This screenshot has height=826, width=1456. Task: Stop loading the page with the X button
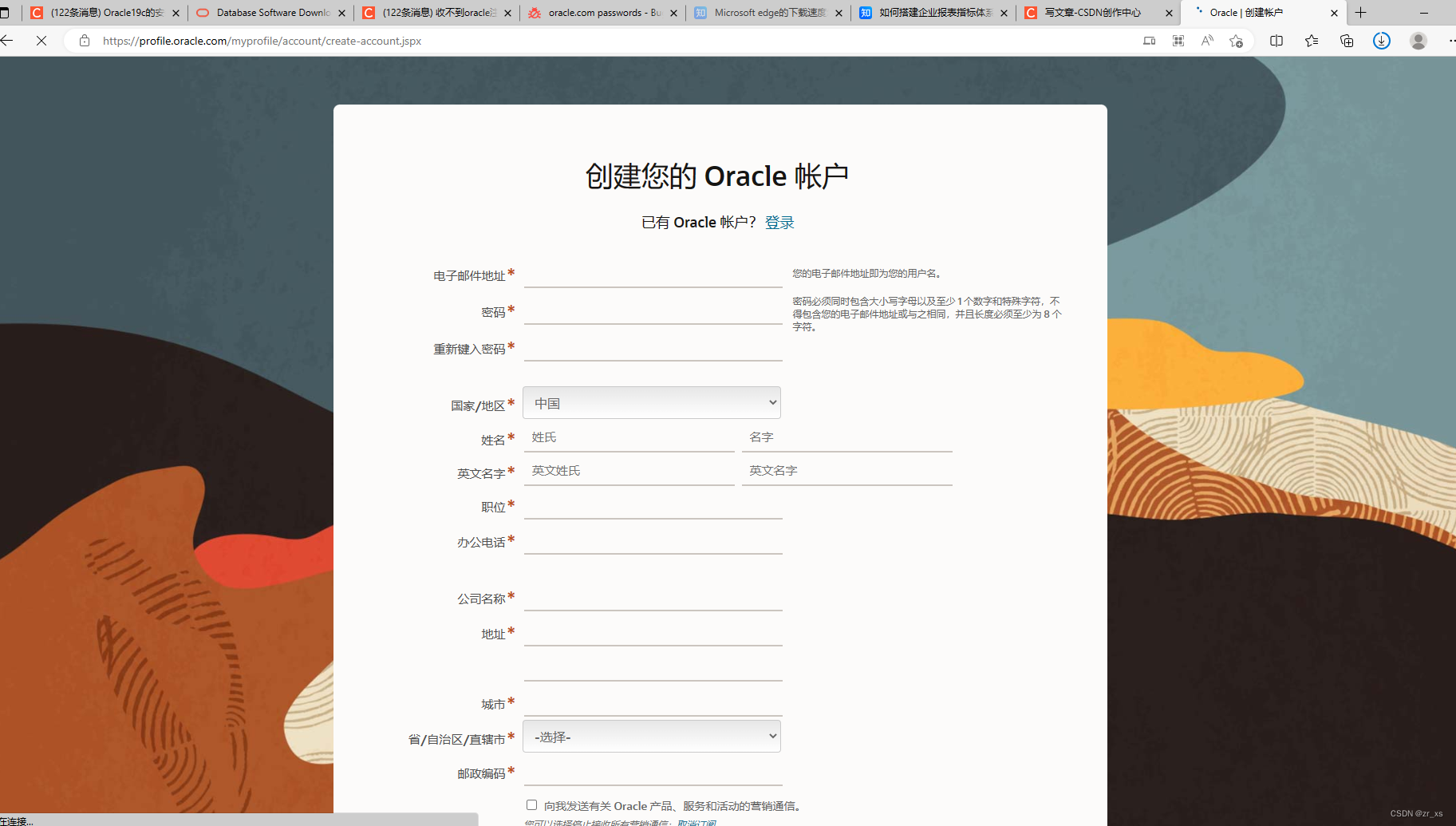[x=41, y=41]
